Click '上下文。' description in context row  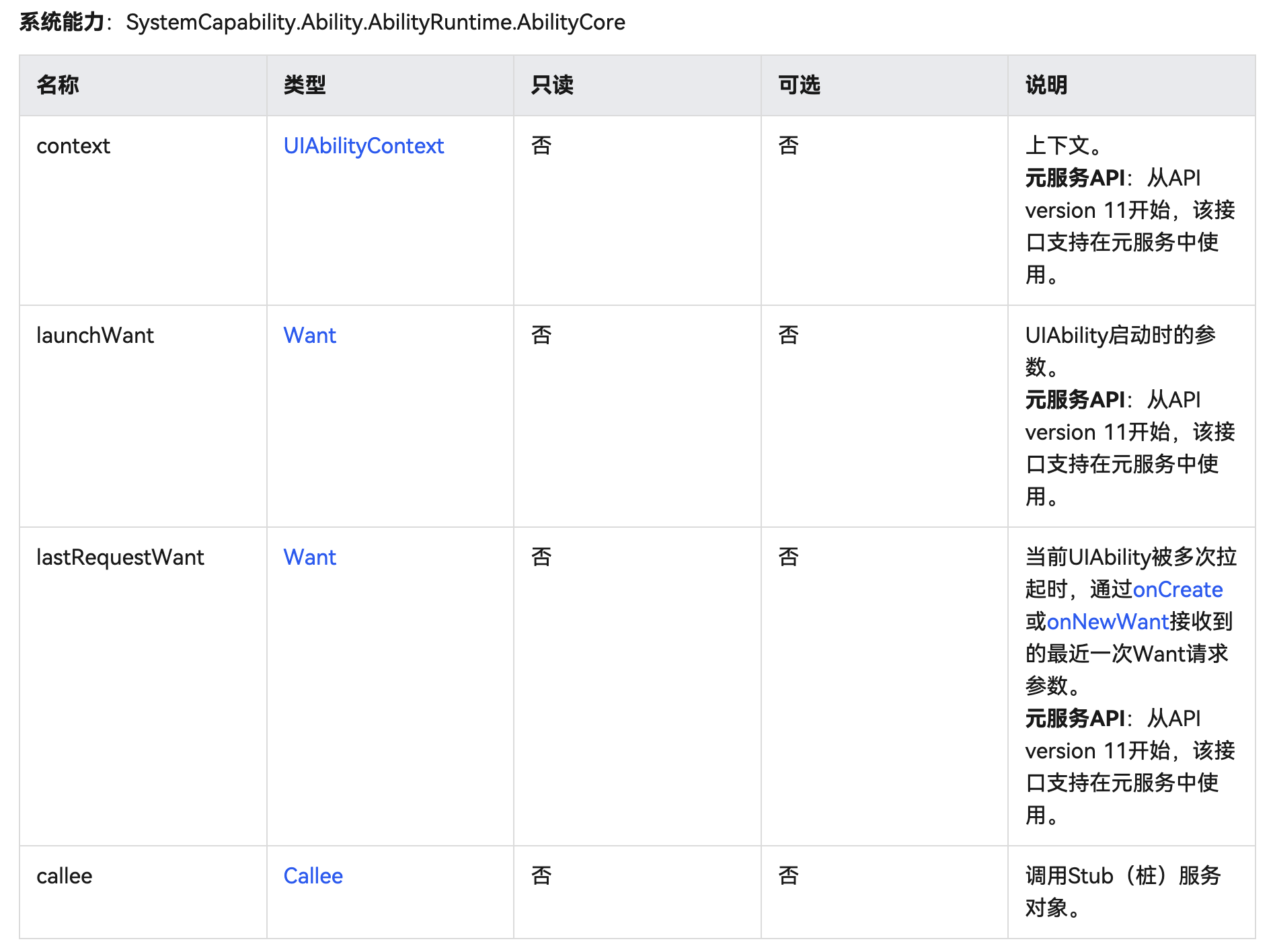point(1063,146)
